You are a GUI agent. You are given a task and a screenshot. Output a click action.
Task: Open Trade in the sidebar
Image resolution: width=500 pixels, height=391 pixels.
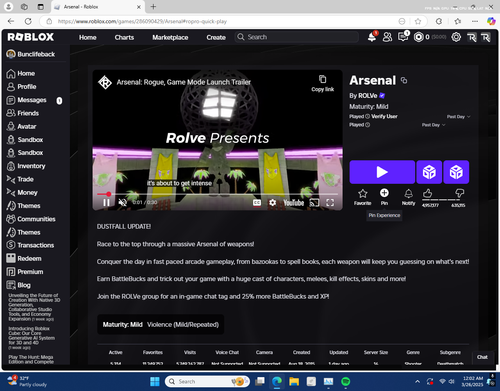click(x=20, y=179)
